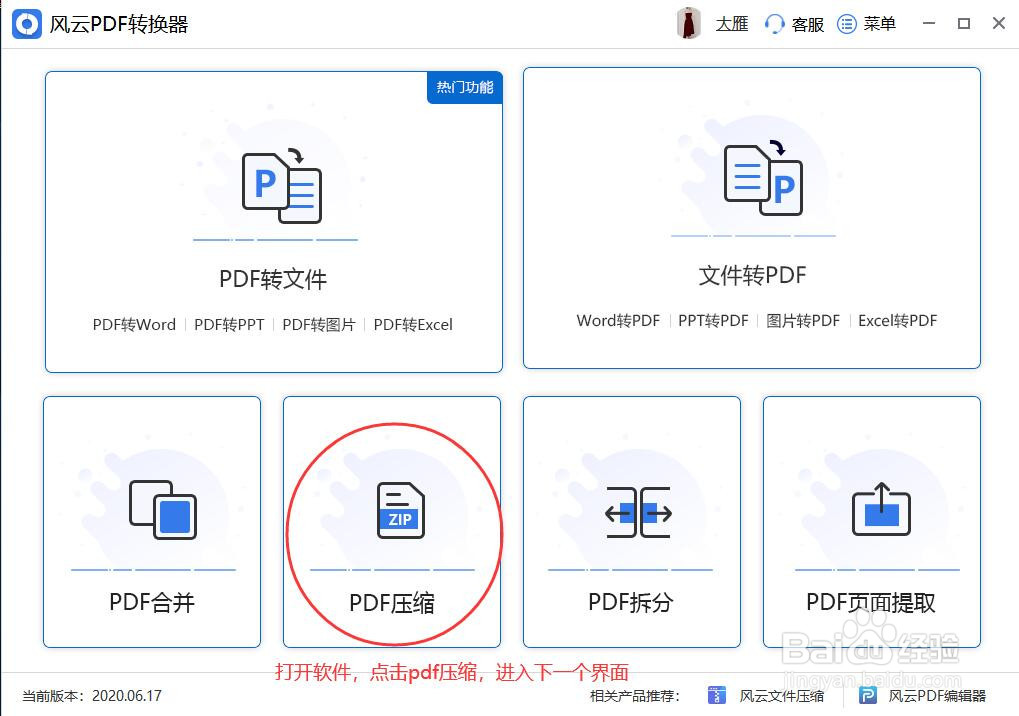Select PDF转PPT conversion option

click(229, 324)
